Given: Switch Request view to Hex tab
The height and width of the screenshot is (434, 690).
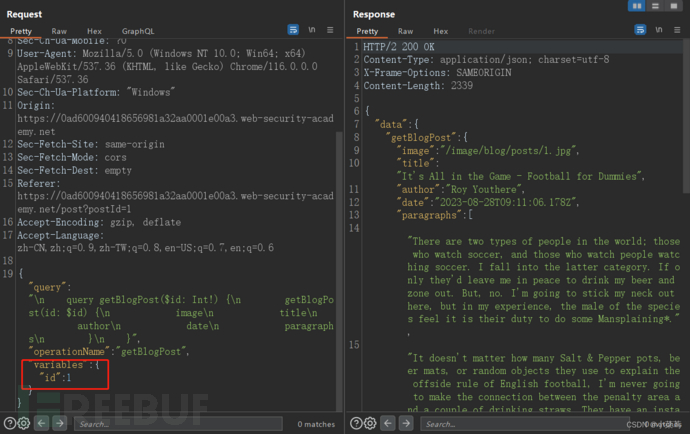Looking at the screenshot, I should pyautogui.click(x=93, y=31).
